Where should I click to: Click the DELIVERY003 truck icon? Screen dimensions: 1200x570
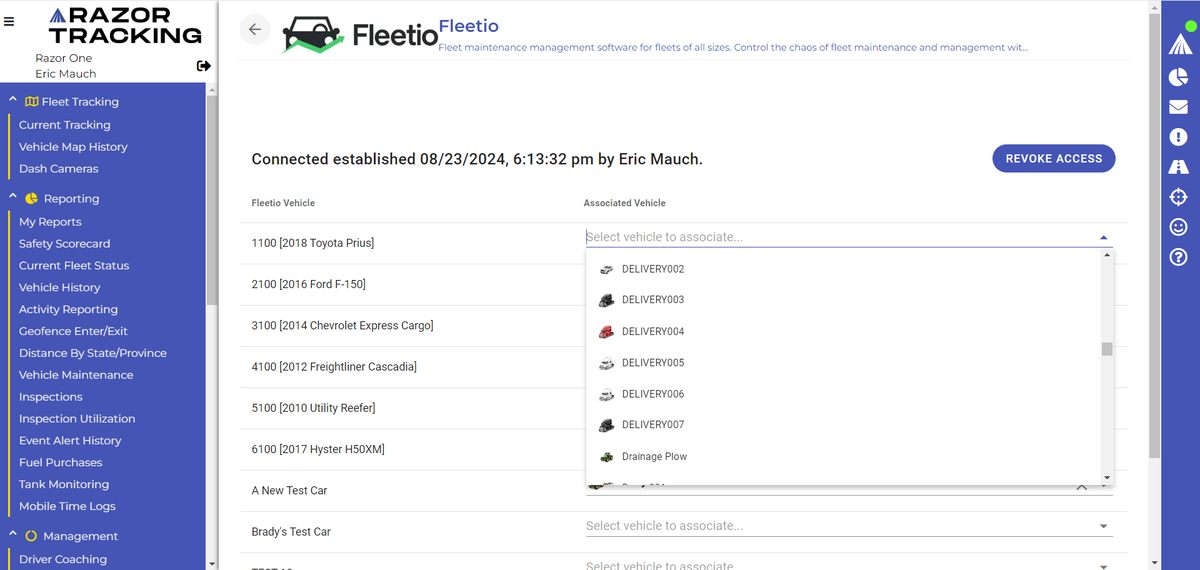[606, 300]
